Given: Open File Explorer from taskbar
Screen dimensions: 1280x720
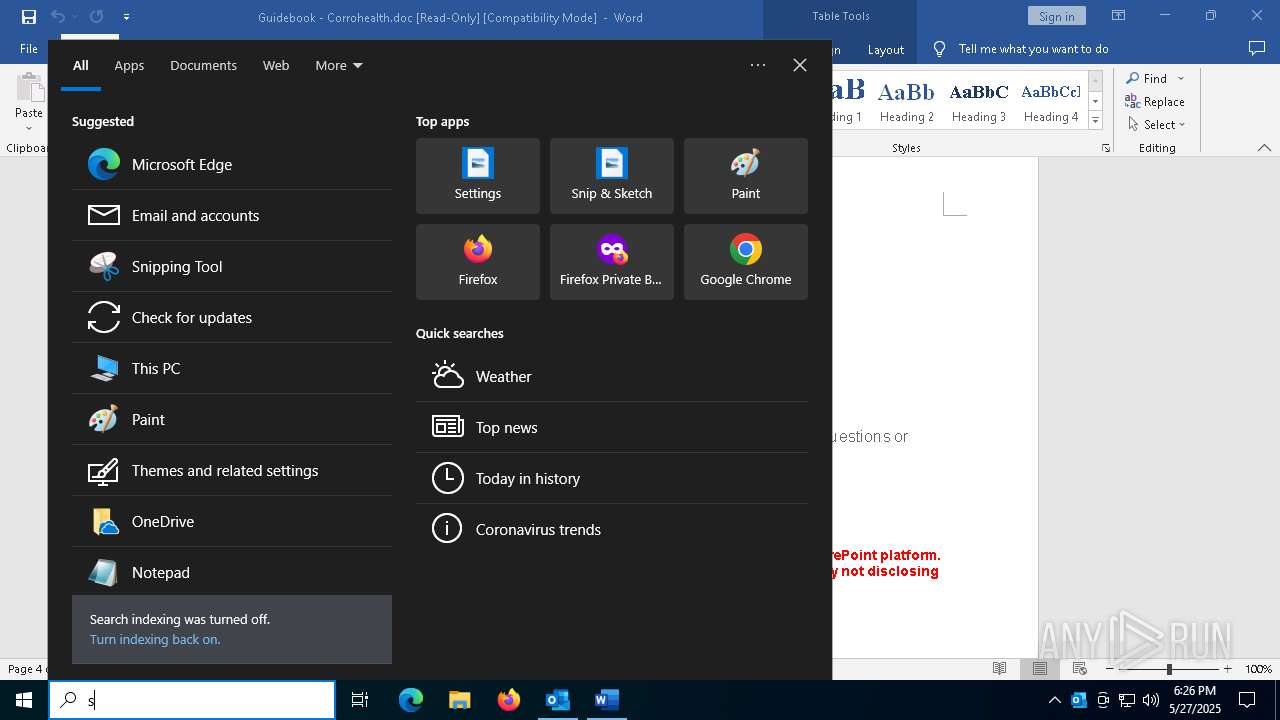Looking at the screenshot, I should click(459, 700).
